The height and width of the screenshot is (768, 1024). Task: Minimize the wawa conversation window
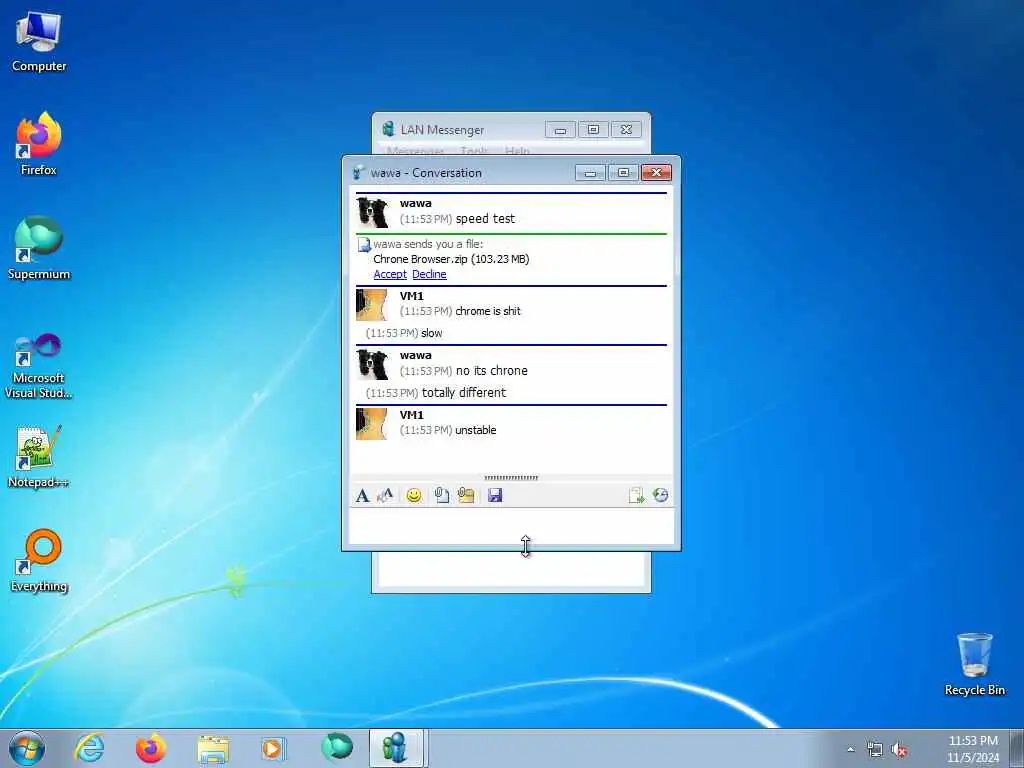[x=590, y=172]
